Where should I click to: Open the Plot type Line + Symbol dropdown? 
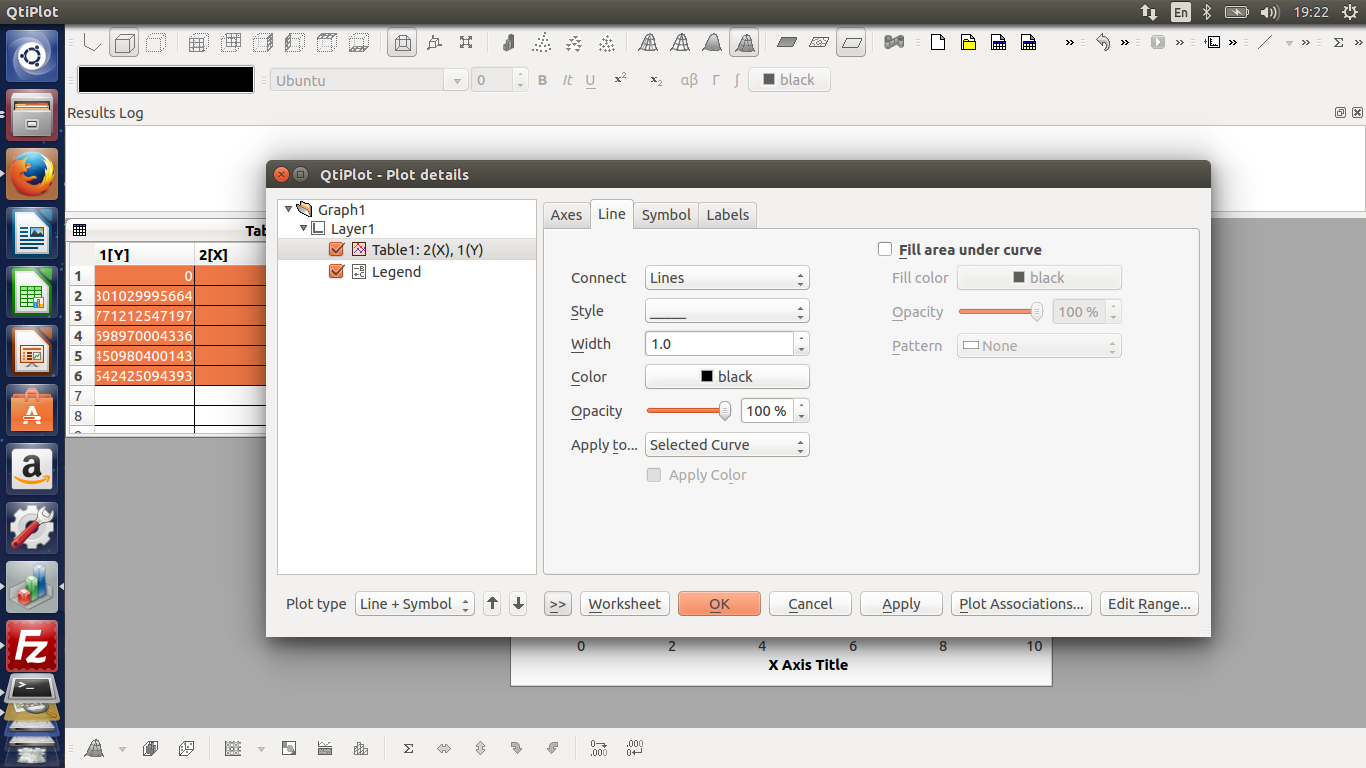415,604
